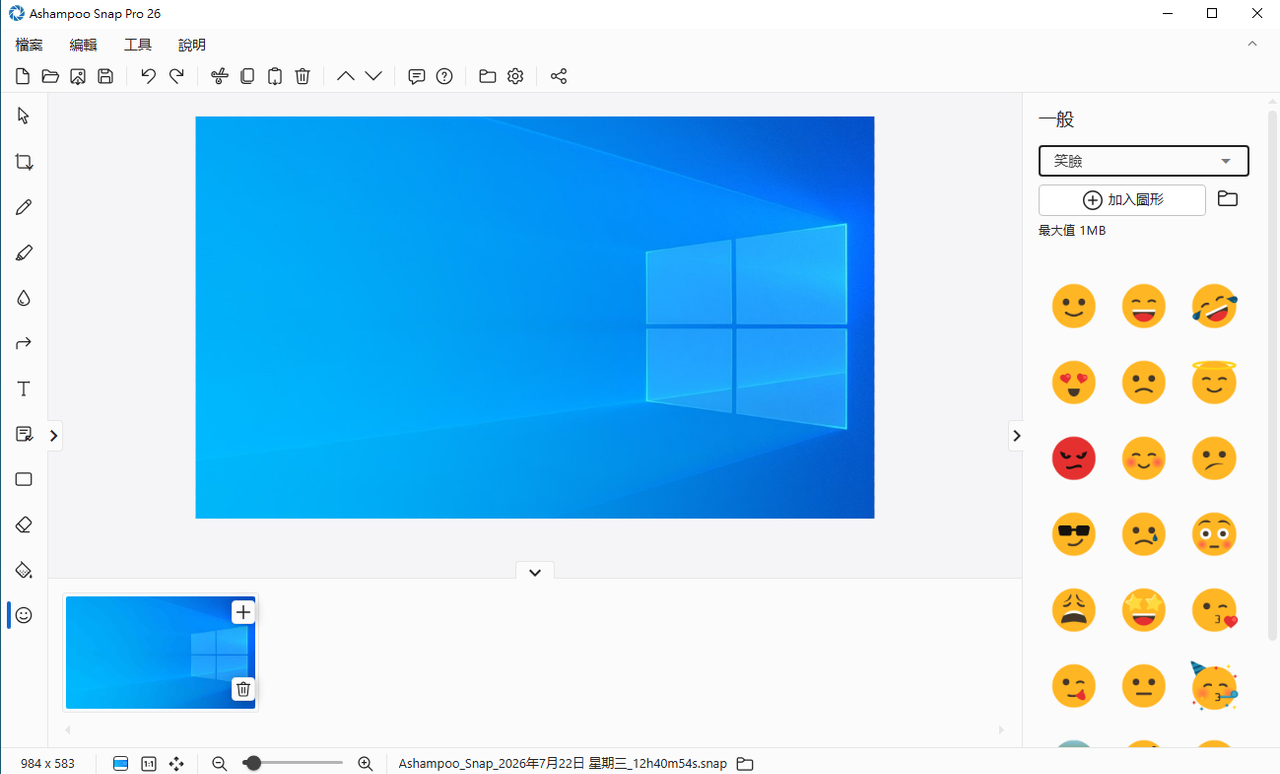1280x774 pixels.
Task: Insert the red angry face emoji
Action: (1074, 458)
